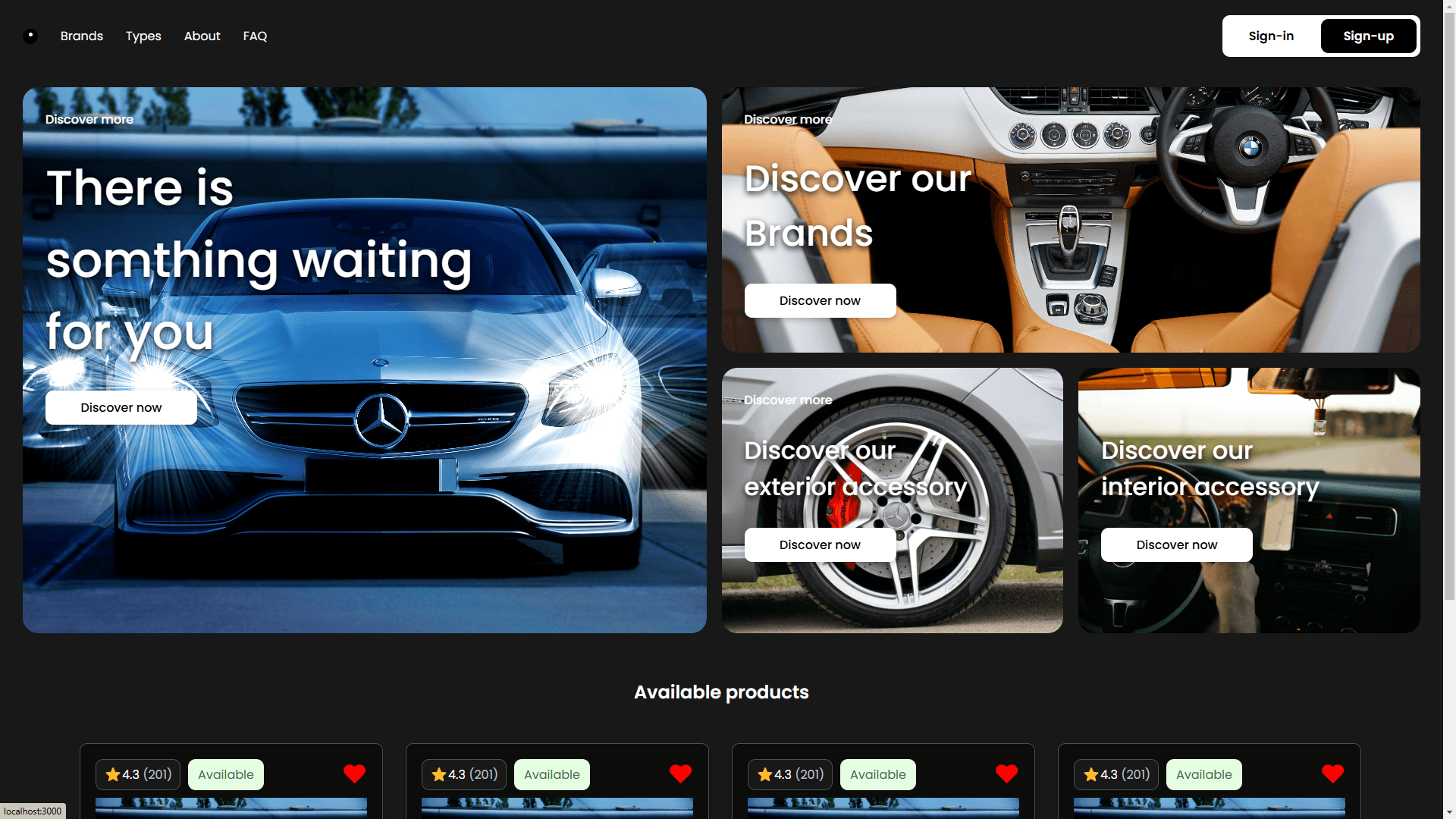The height and width of the screenshot is (819, 1456).
Task: Toggle the second product card's heart icon
Action: (x=680, y=773)
